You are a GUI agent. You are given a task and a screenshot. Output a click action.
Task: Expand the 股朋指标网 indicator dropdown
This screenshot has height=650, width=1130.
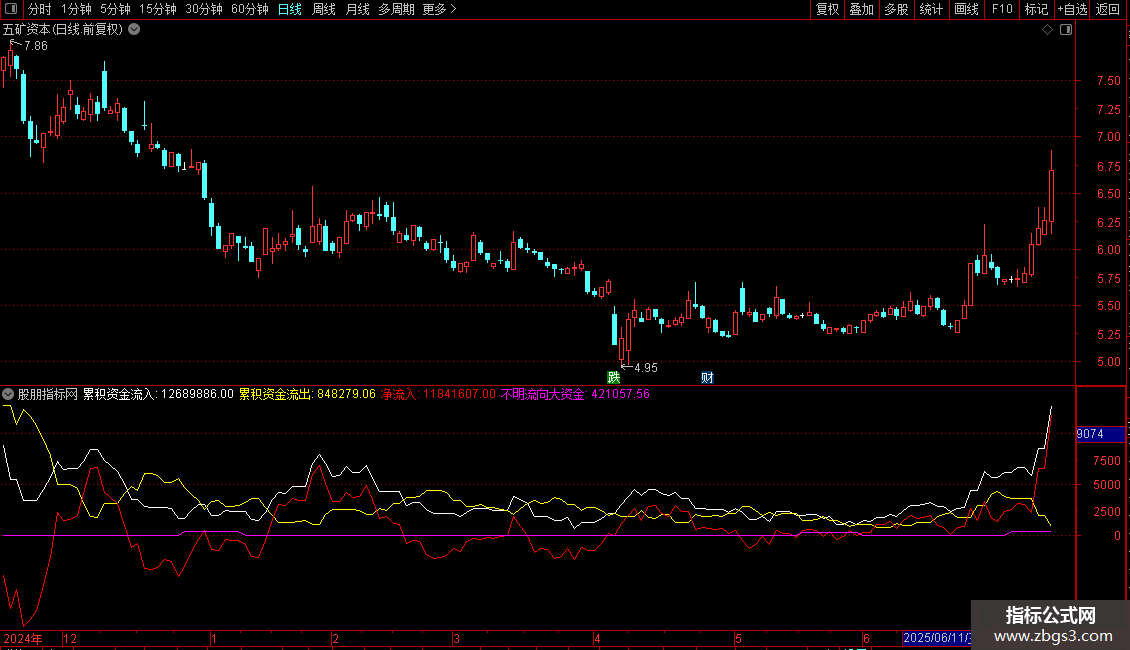click(x=8, y=394)
